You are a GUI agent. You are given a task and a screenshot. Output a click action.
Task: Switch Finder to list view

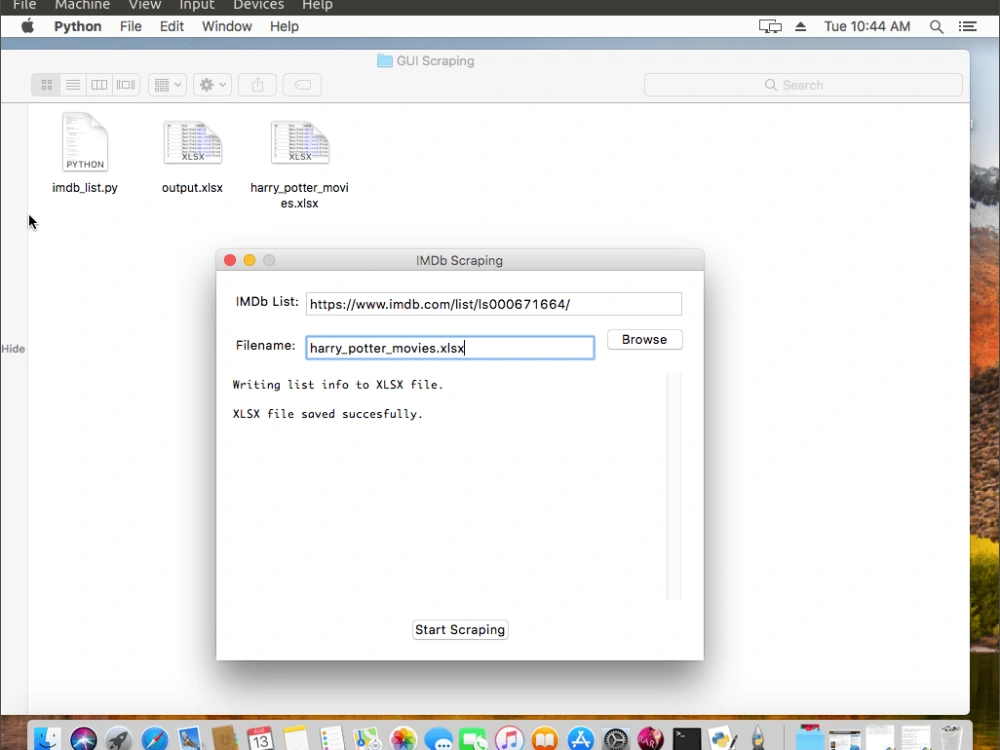[73, 85]
